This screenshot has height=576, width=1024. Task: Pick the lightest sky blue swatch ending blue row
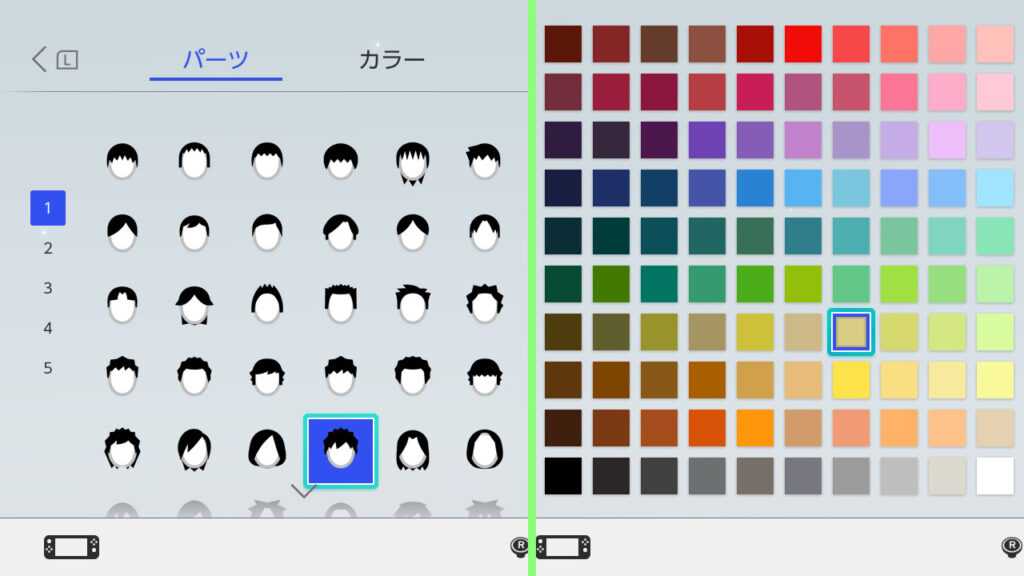coord(995,188)
